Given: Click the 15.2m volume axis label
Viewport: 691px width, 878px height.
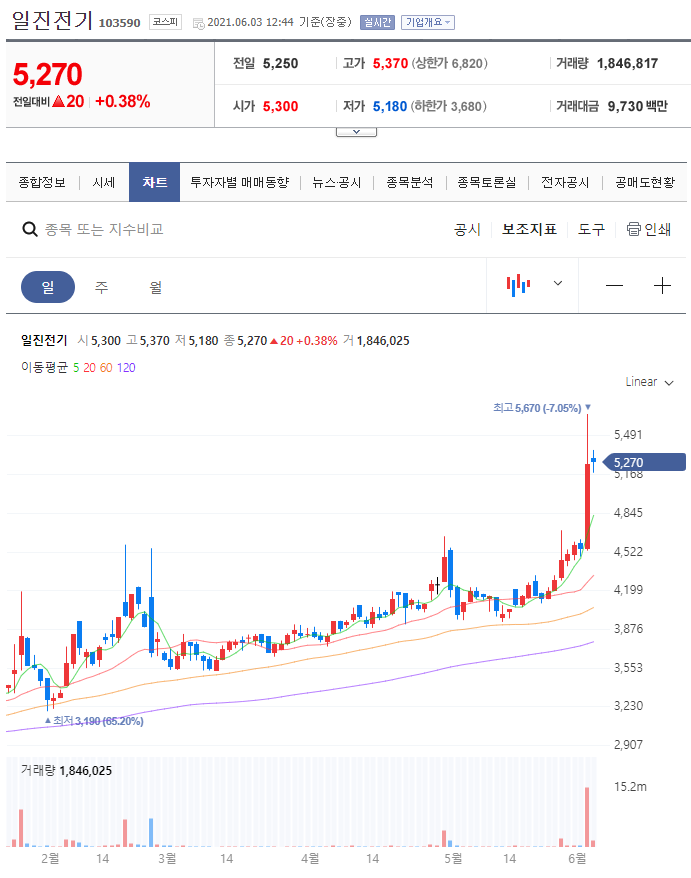Looking at the screenshot, I should [630, 787].
